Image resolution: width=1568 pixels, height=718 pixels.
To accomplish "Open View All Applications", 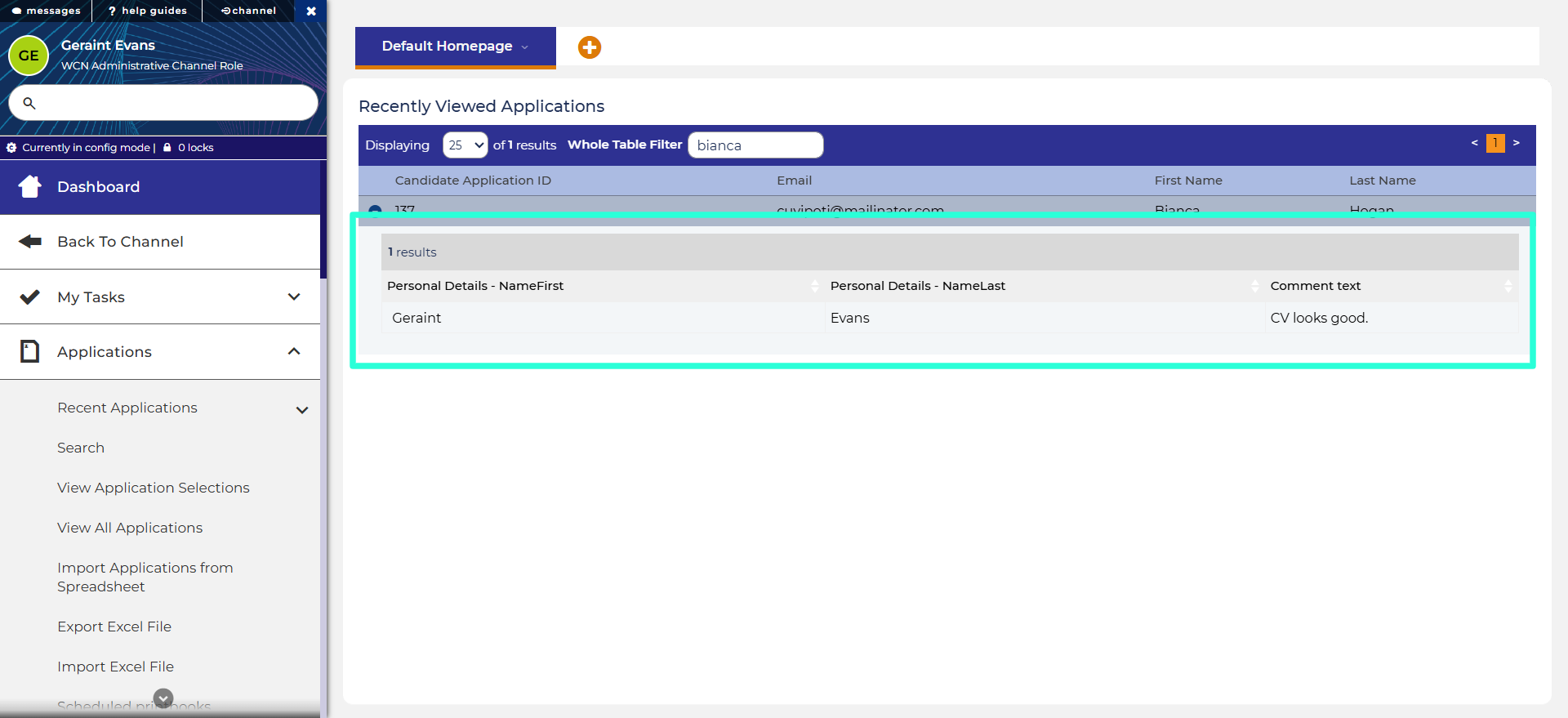I will pos(130,528).
